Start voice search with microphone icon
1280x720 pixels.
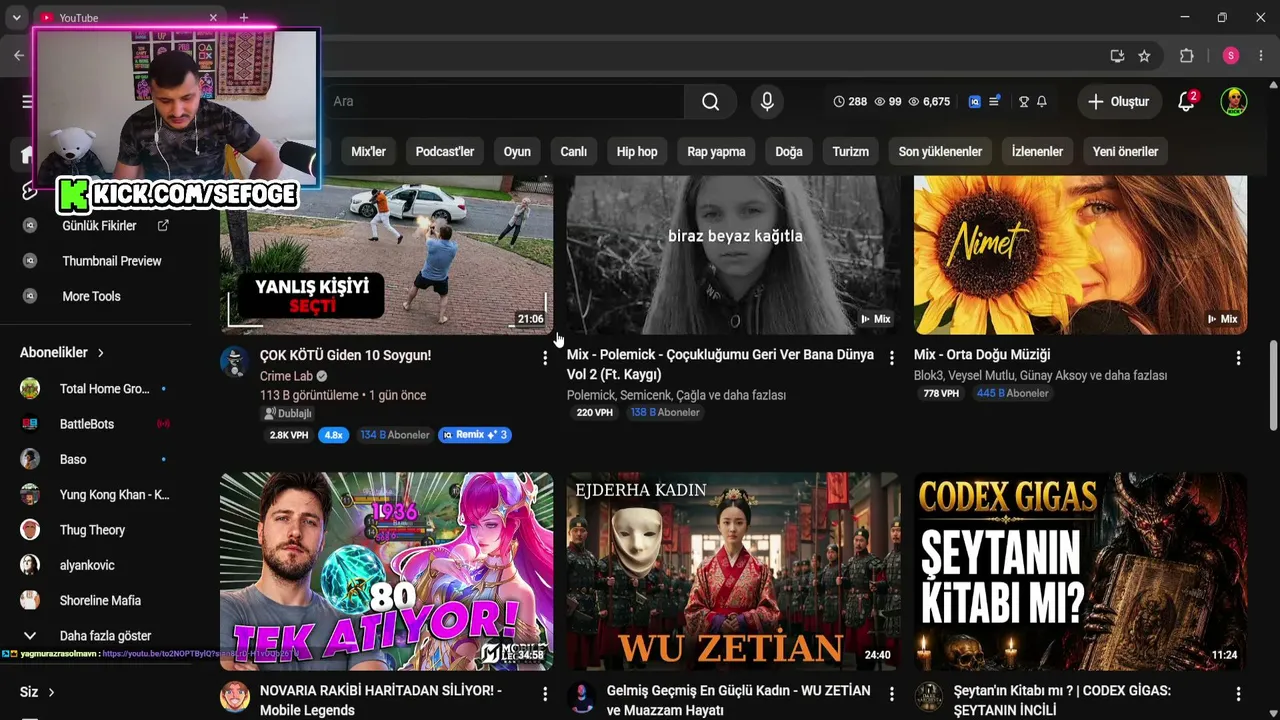pyautogui.click(x=767, y=101)
